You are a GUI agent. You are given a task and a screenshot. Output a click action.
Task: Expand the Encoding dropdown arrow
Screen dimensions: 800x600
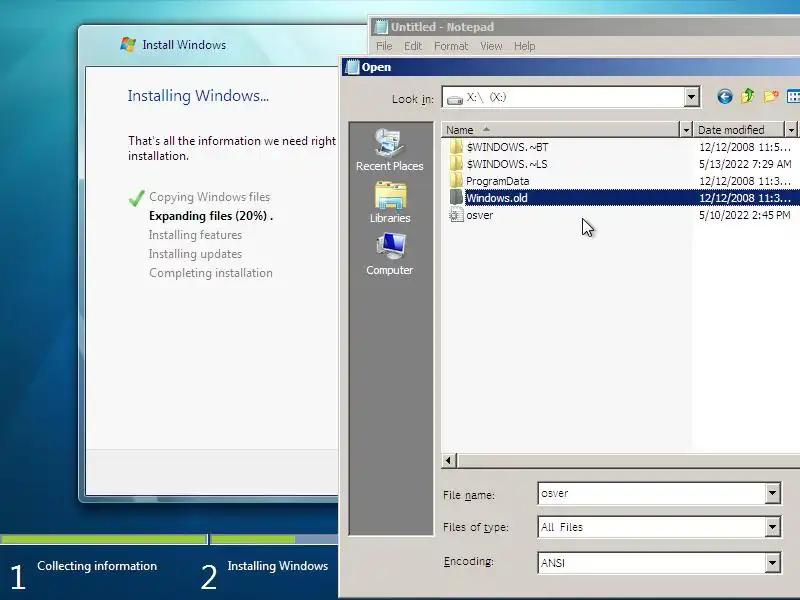click(x=772, y=563)
